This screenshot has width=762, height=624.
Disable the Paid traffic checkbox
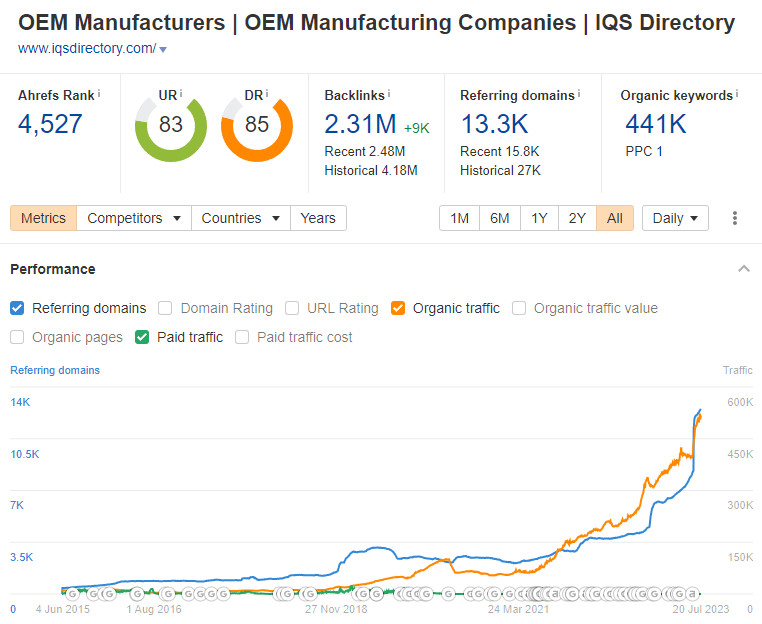(x=143, y=337)
